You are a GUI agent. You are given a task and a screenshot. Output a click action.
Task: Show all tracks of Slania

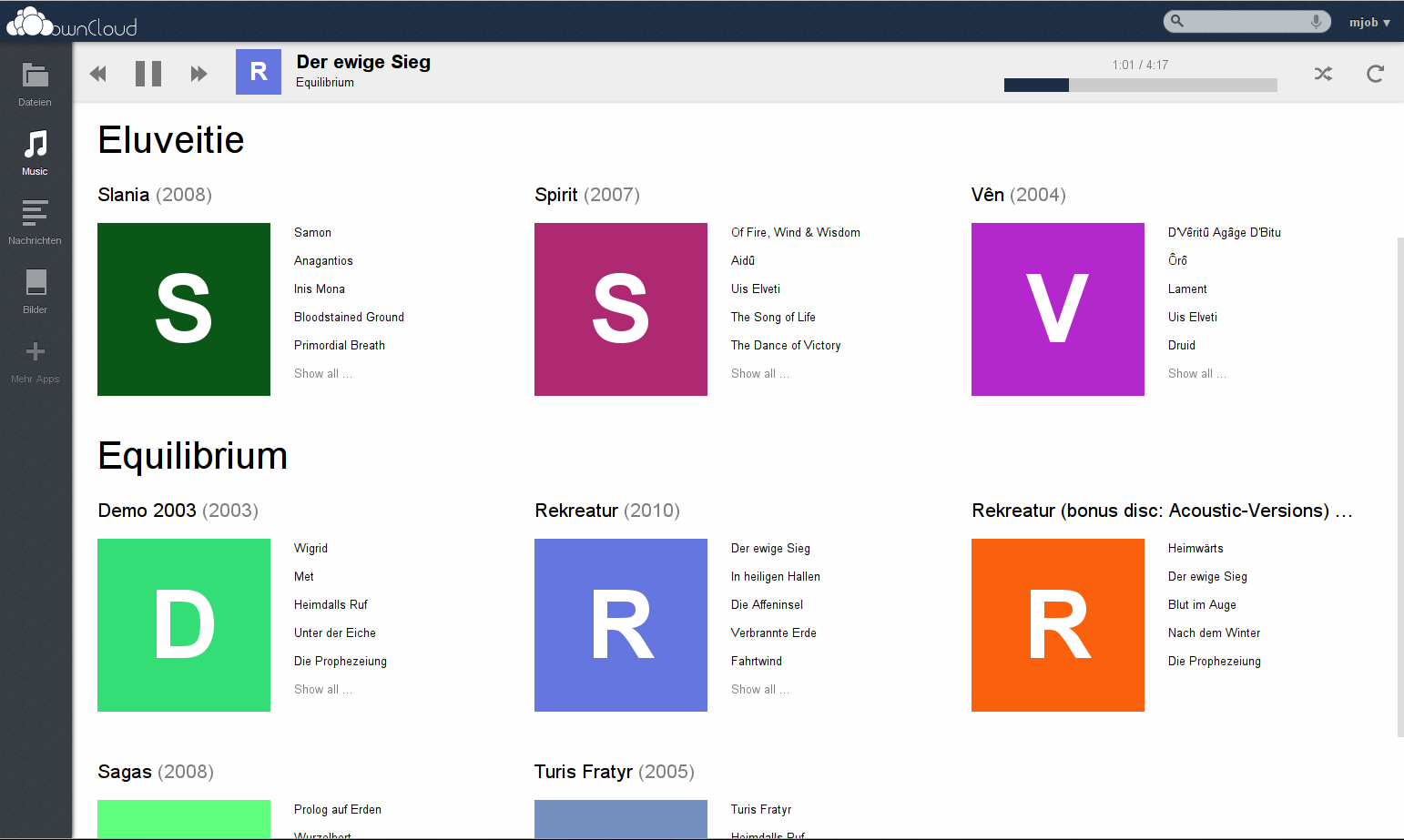point(323,374)
